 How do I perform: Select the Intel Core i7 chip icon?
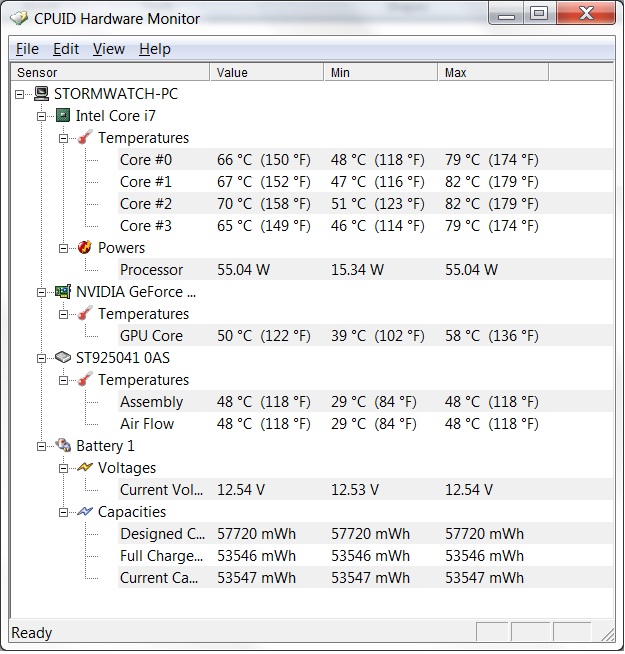point(63,116)
